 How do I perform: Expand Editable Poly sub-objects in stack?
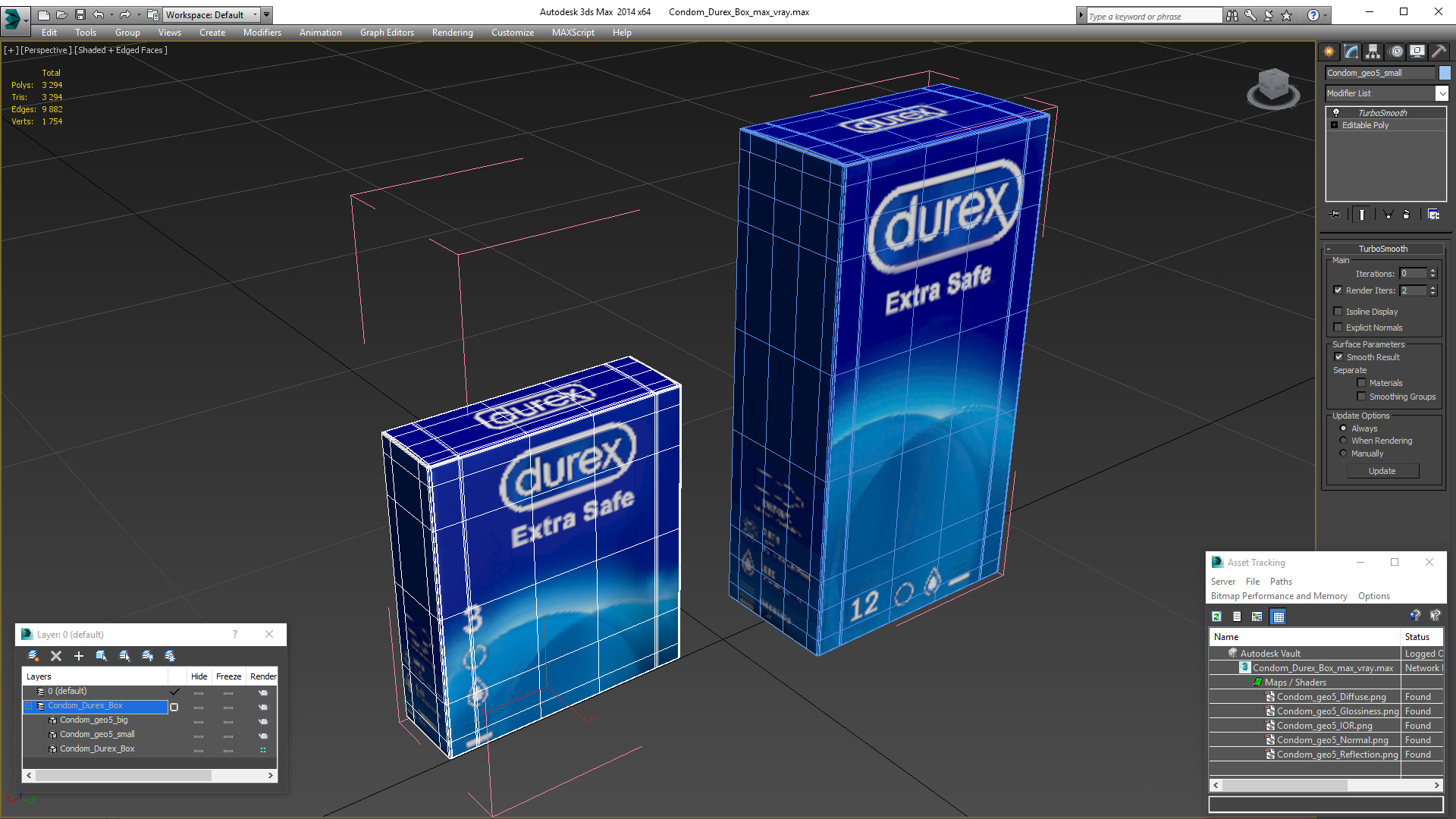[x=1335, y=125]
